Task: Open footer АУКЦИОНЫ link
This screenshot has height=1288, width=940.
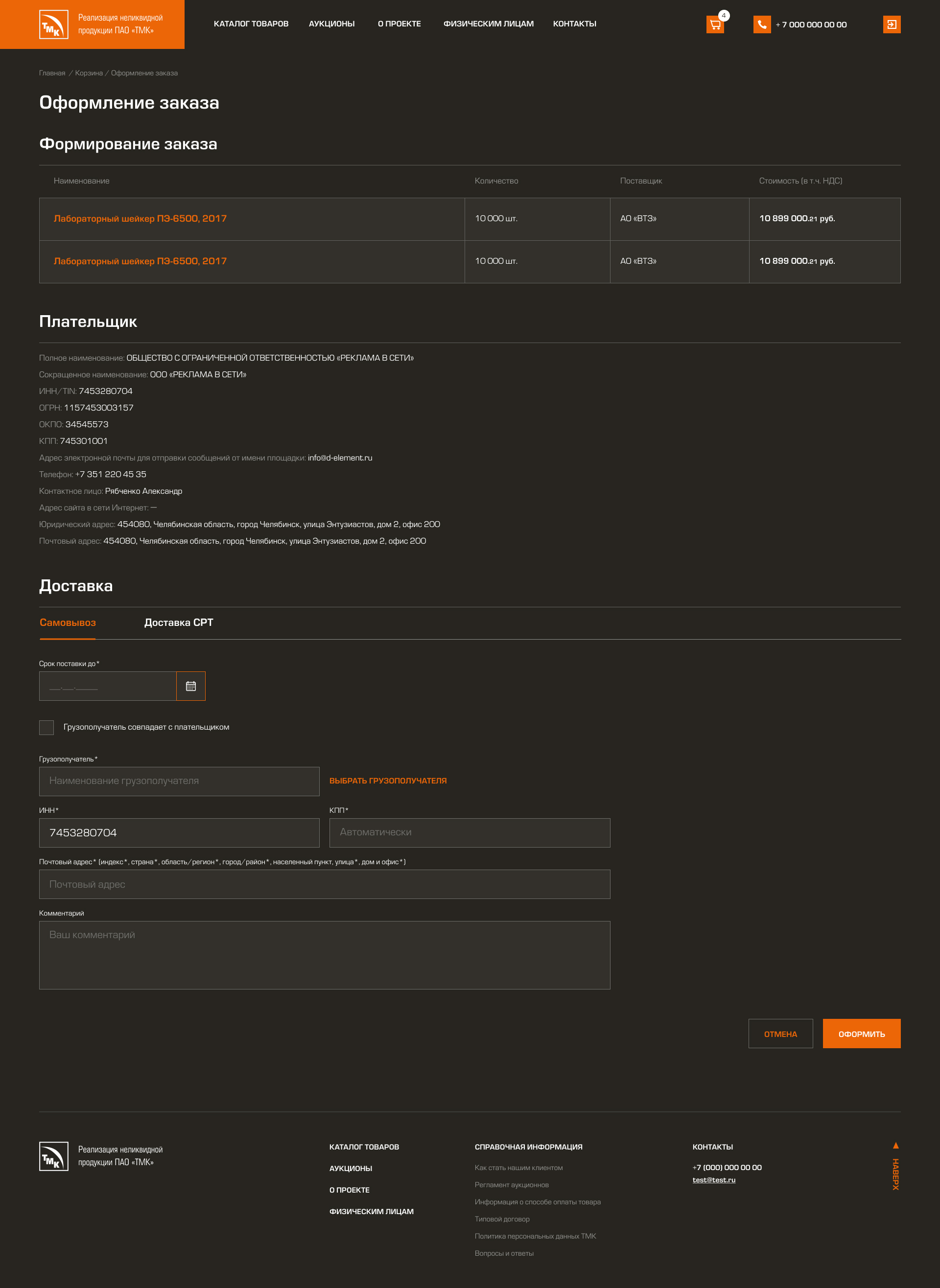Action: [x=351, y=1169]
